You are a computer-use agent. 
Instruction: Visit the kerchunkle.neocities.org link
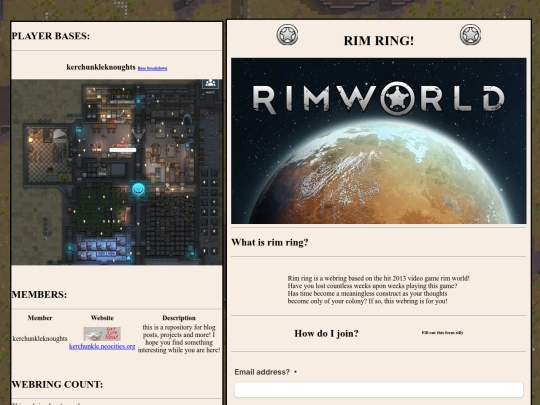[x=102, y=346]
